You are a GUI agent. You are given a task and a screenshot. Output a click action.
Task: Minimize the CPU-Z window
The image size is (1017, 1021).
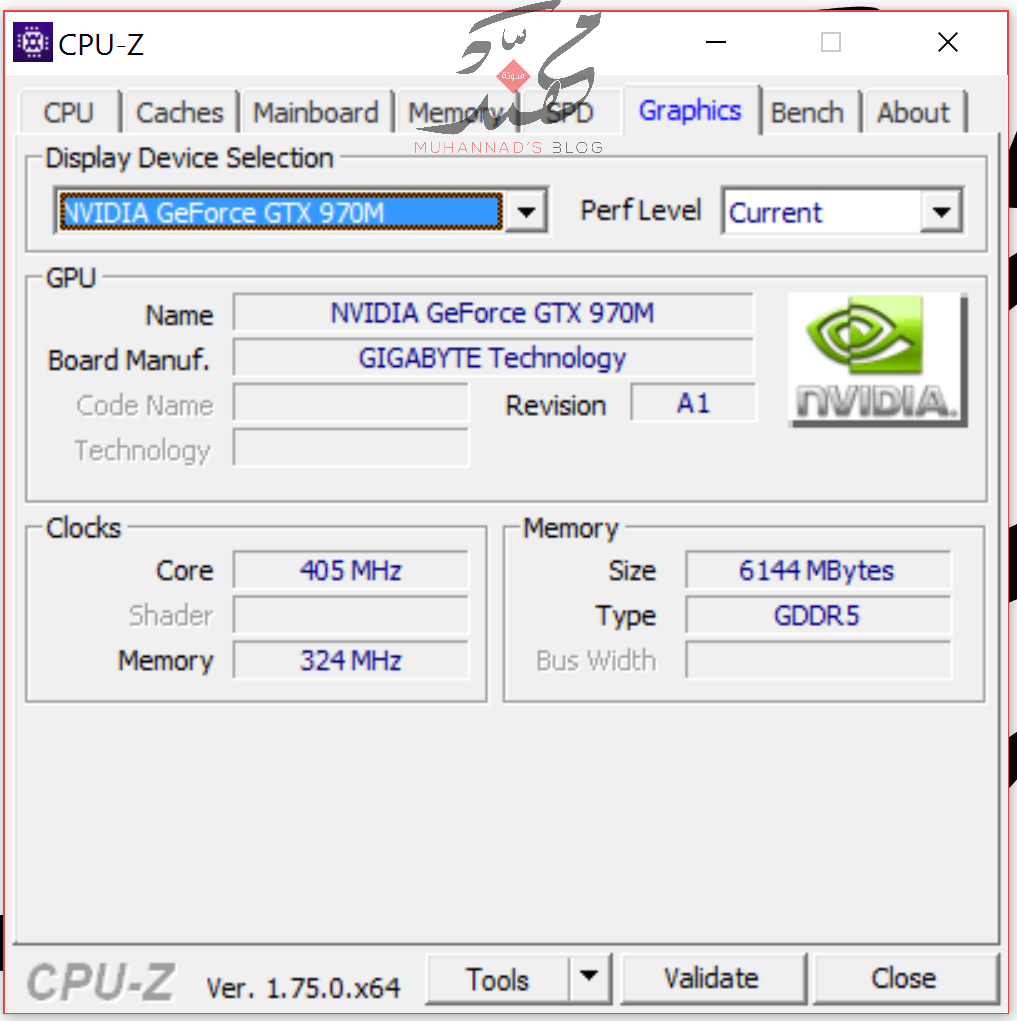(x=715, y=42)
